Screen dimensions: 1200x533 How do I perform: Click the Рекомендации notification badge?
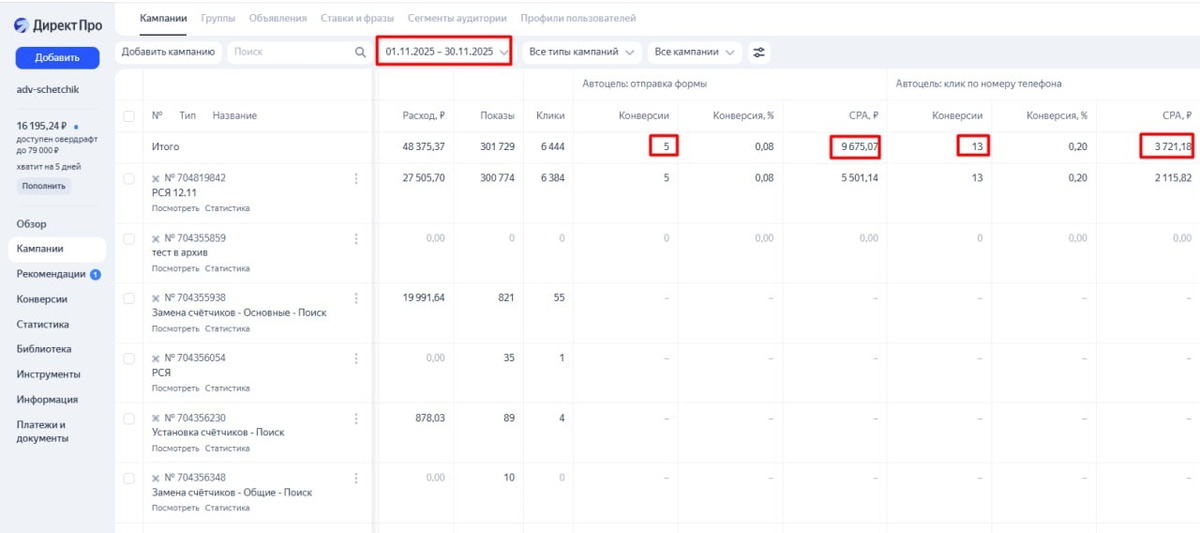95,274
